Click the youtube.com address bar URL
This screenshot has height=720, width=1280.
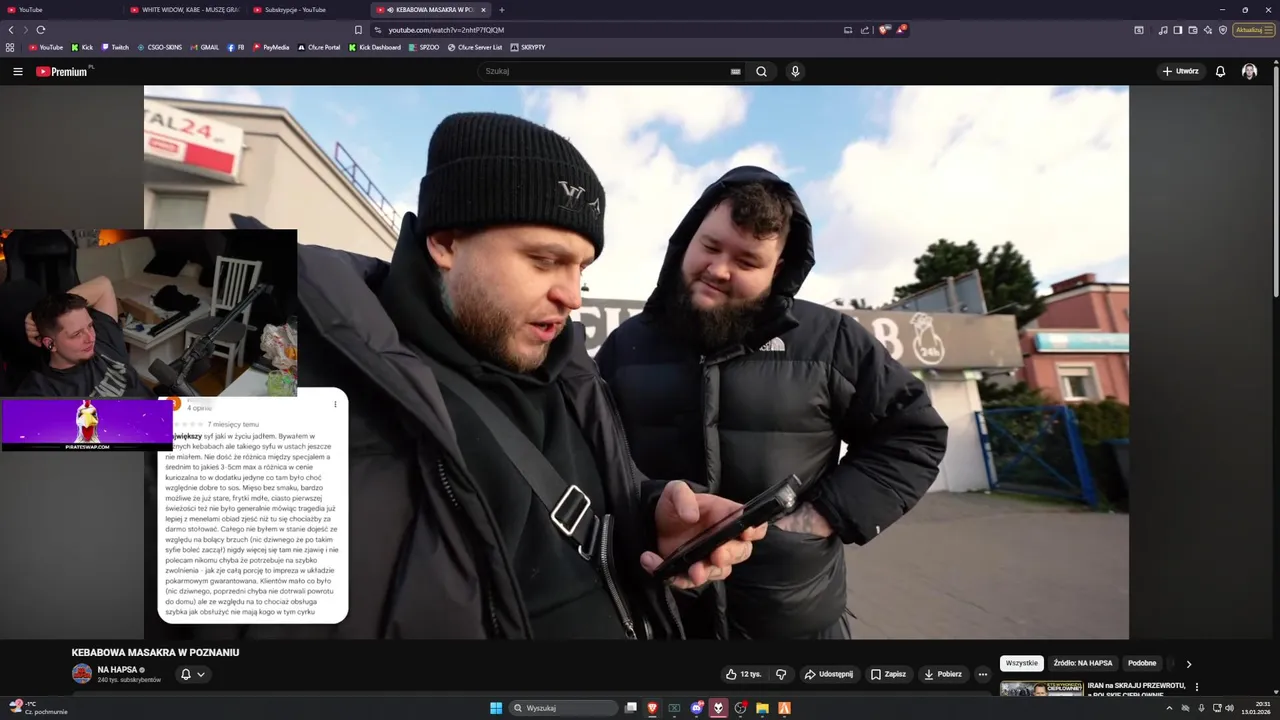[446, 30]
